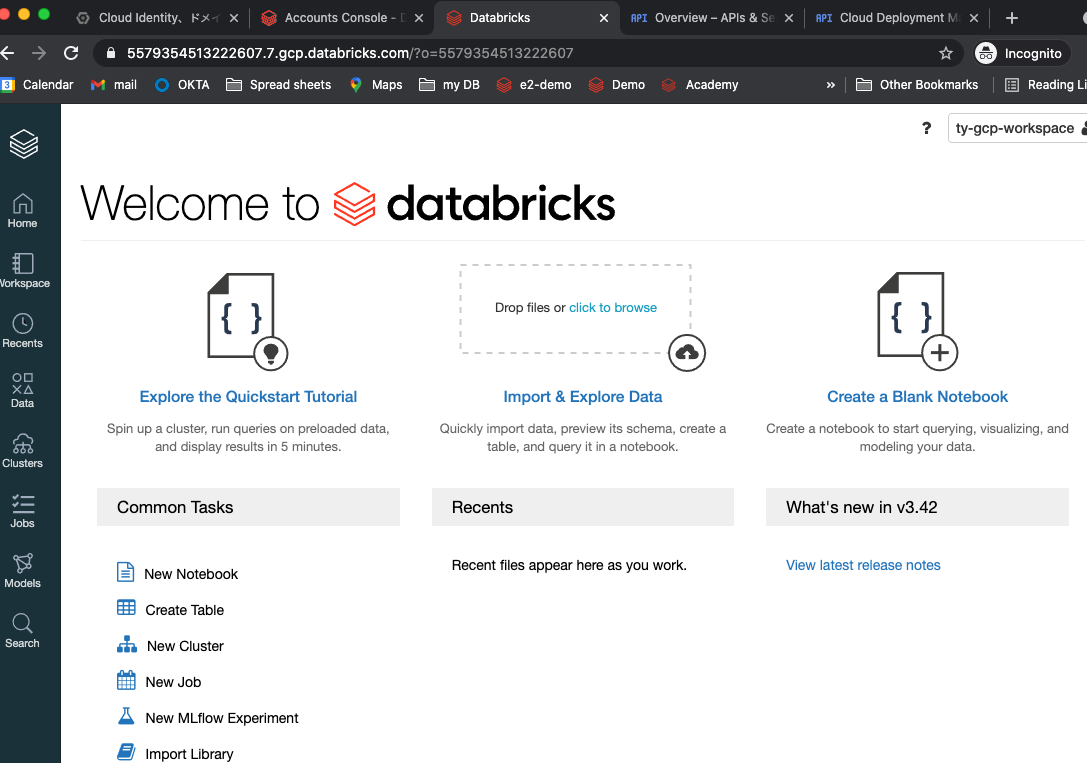The image size is (1087, 763).
Task: Open the Other Bookmarks folder
Action: 917,85
